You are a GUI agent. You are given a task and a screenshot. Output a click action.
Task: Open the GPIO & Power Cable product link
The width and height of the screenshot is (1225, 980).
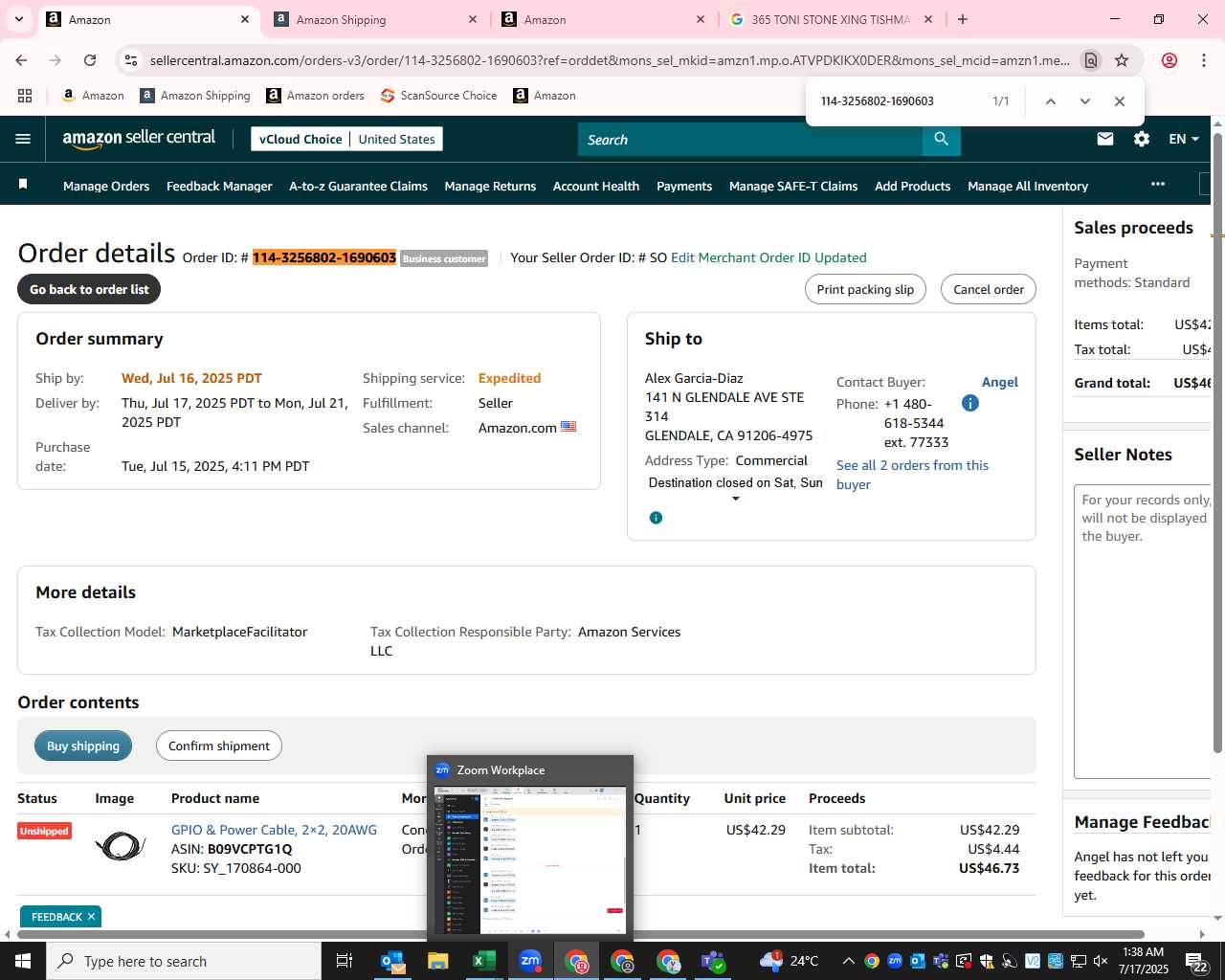[274, 830]
